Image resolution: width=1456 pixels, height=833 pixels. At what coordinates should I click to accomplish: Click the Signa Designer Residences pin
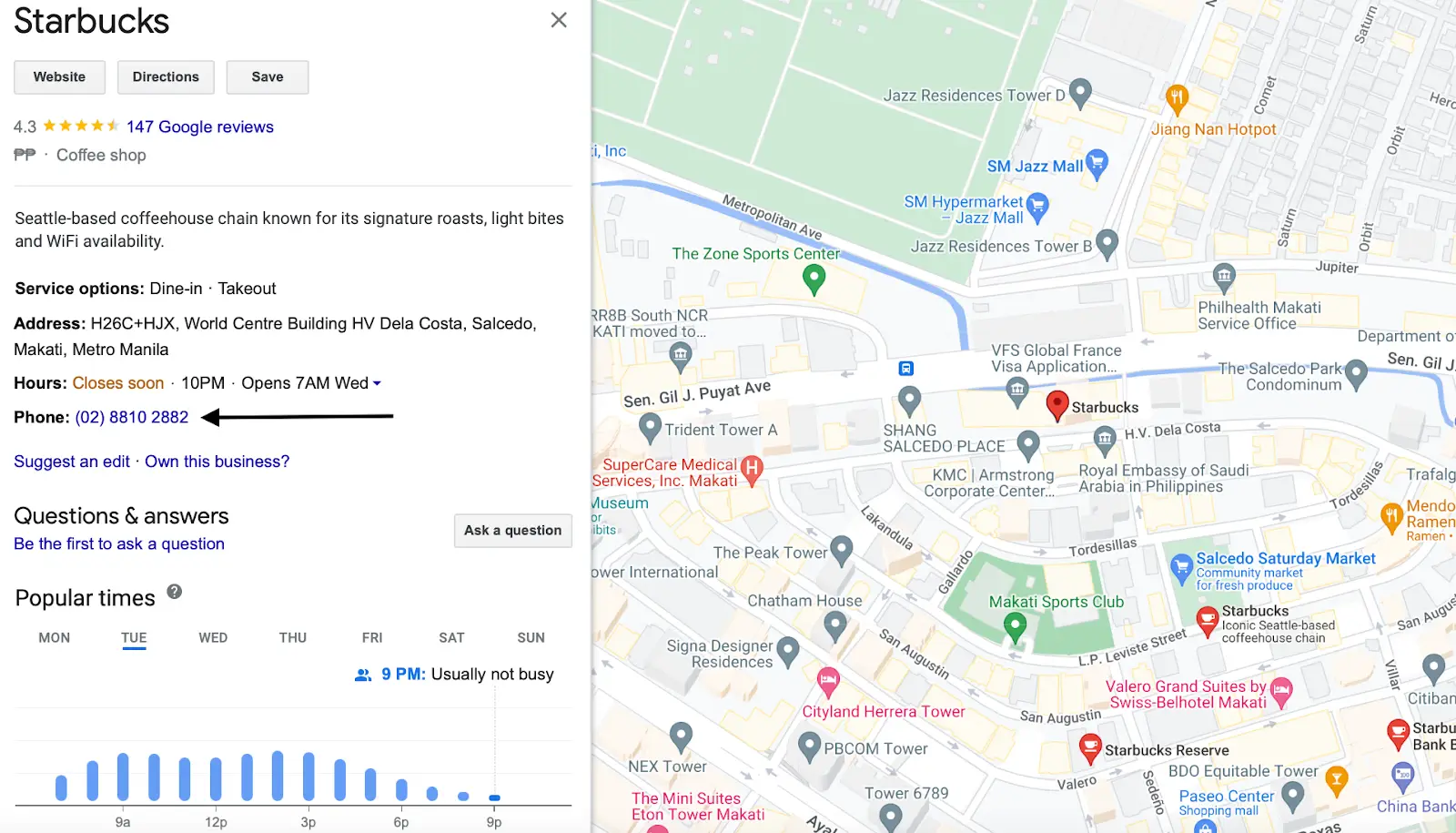(x=788, y=650)
